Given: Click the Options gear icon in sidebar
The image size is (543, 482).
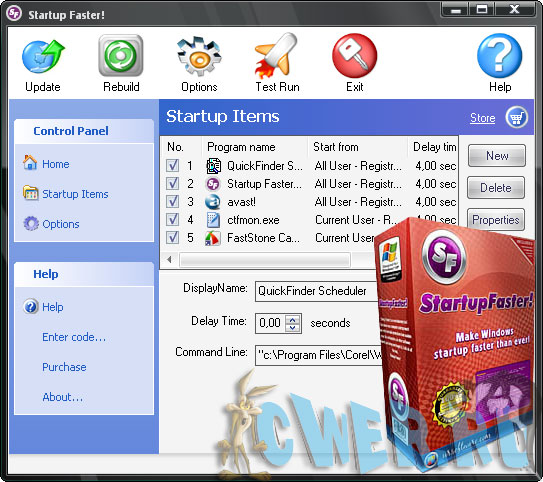Looking at the screenshot, I should (31, 223).
